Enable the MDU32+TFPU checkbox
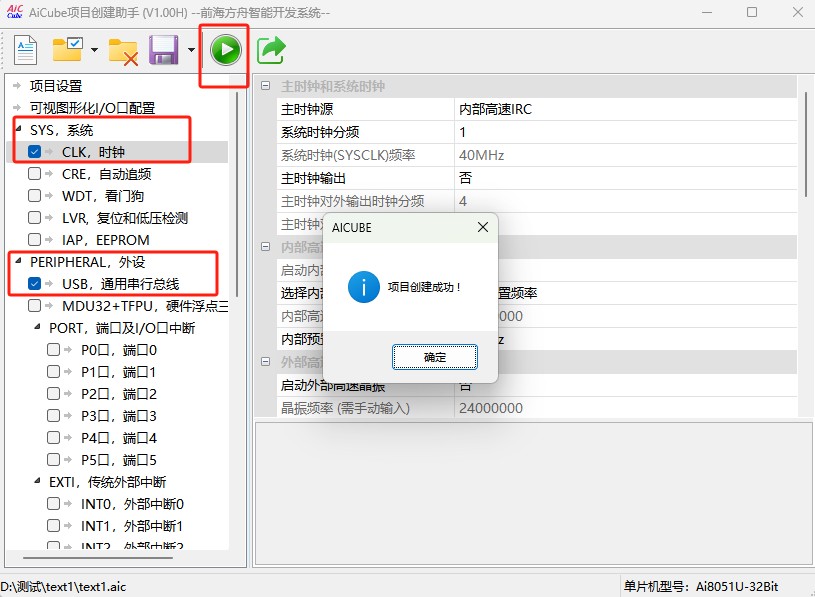This screenshot has height=597, width=815. coord(34,306)
